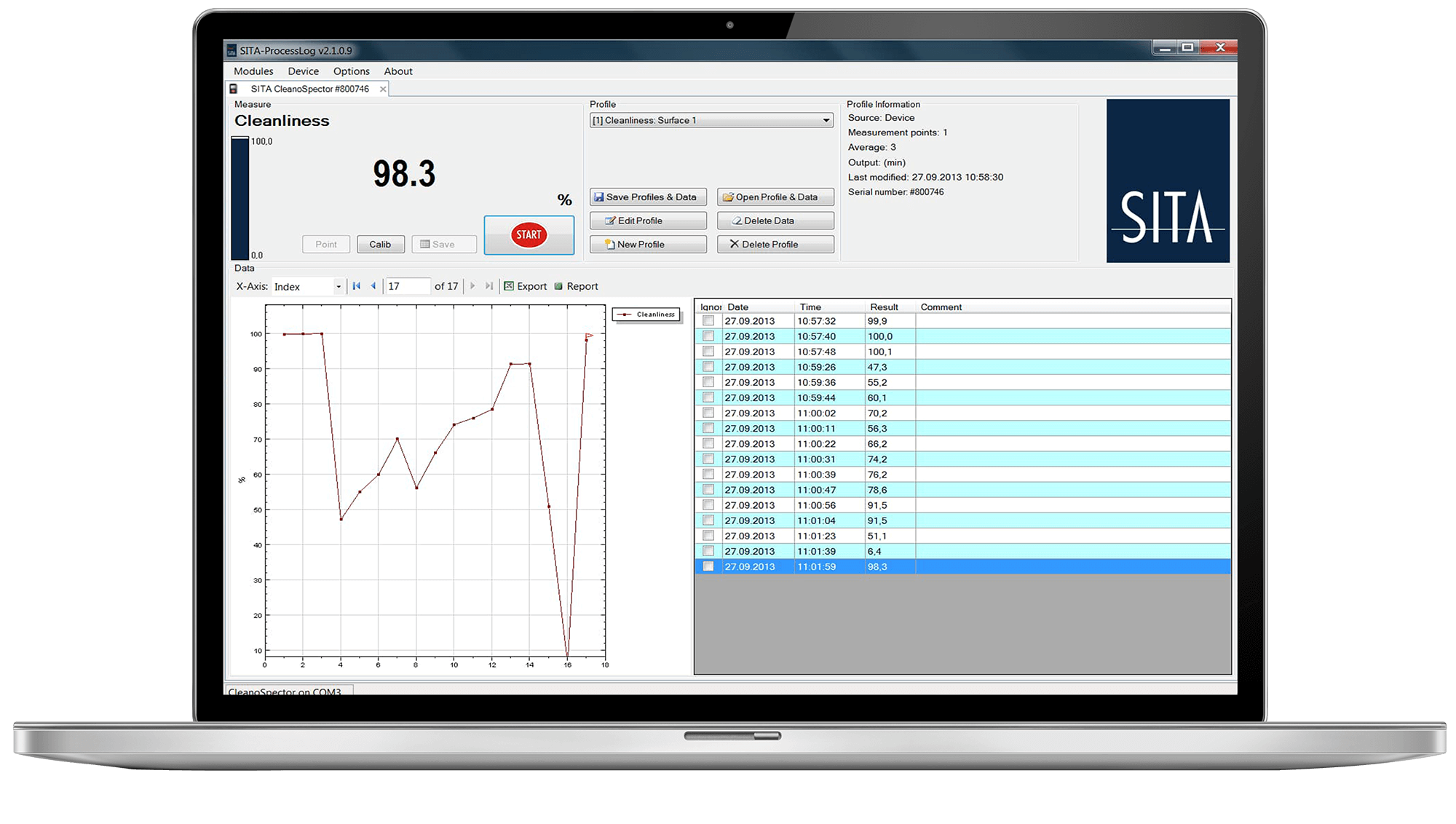This screenshot has height=824, width=1456.
Task: Expand the Cleanliness: Surface 1 profile dropdown
Action: pos(826,121)
